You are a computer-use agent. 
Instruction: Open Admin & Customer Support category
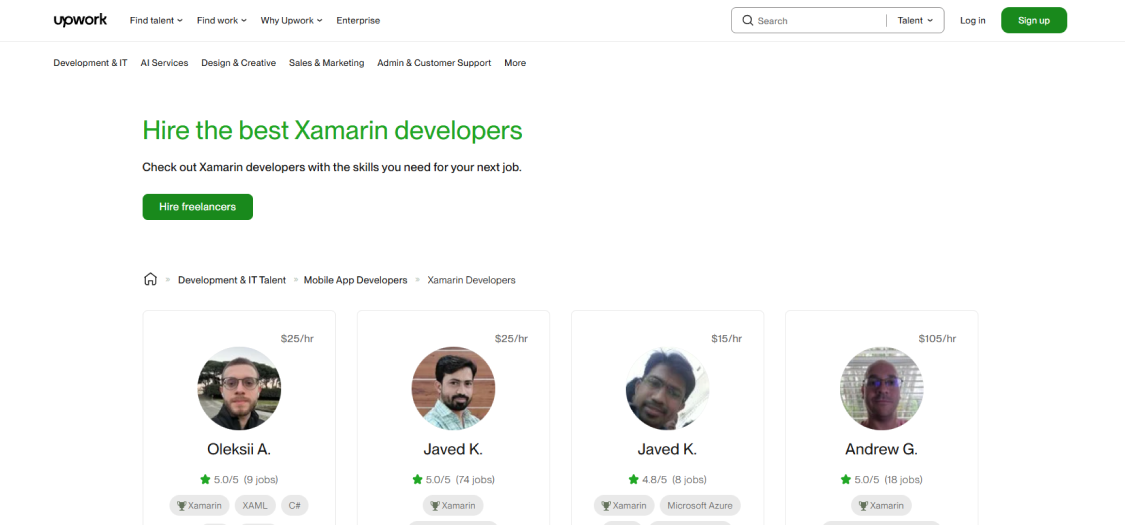434,63
